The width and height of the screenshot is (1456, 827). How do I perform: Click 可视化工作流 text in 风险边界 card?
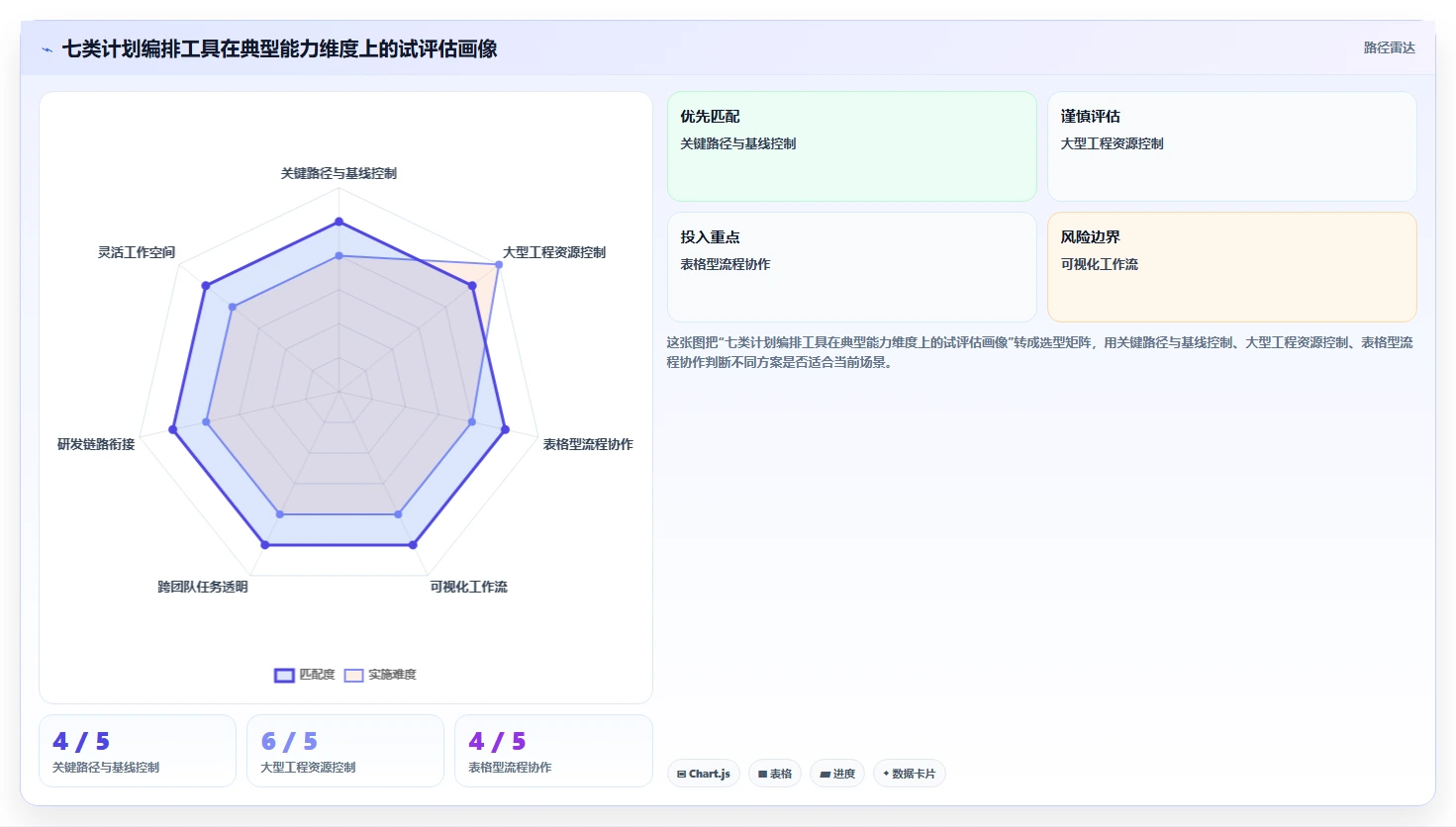[x=1100, y=264]
